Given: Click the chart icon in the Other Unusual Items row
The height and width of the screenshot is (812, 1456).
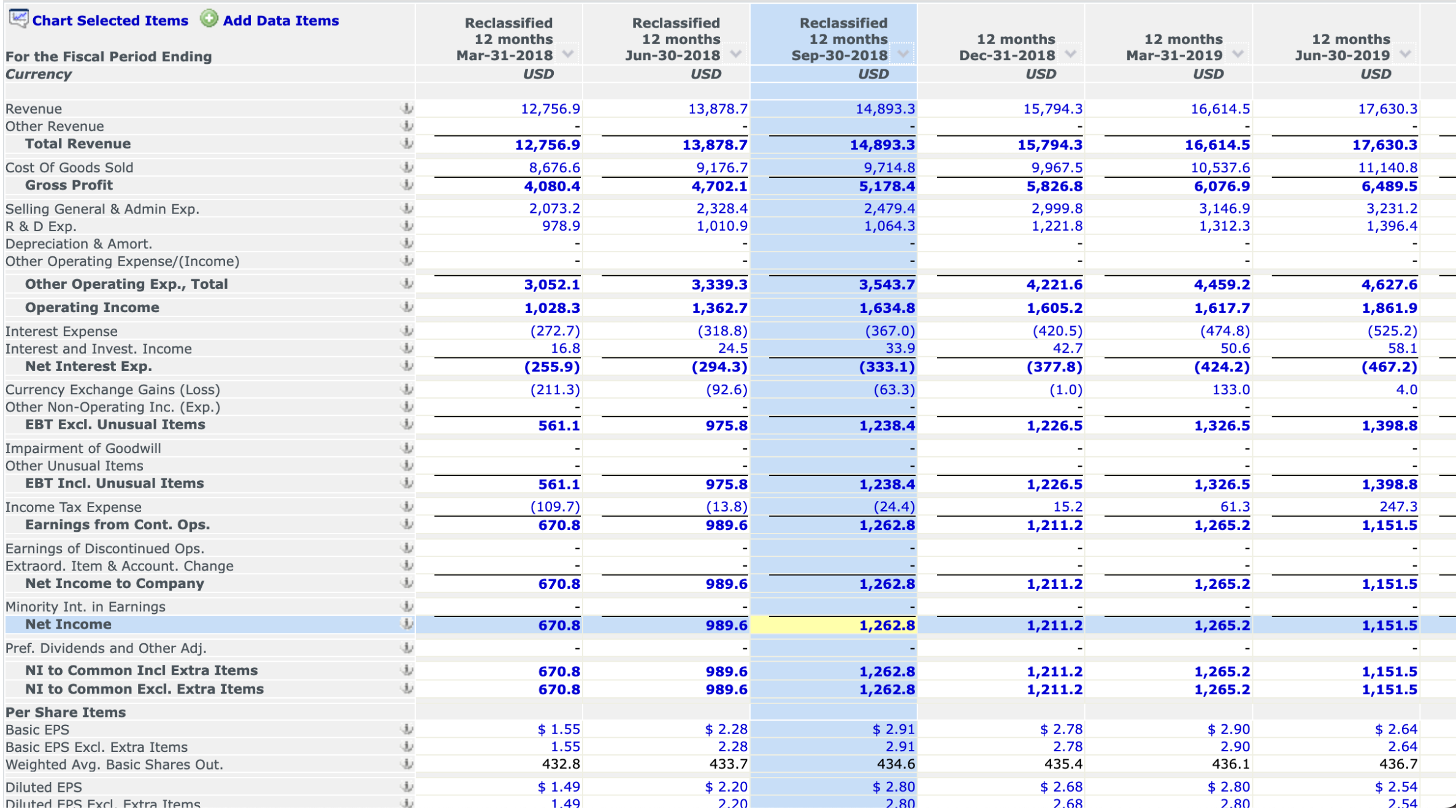Looking at the screenshot, I should 406,466.
